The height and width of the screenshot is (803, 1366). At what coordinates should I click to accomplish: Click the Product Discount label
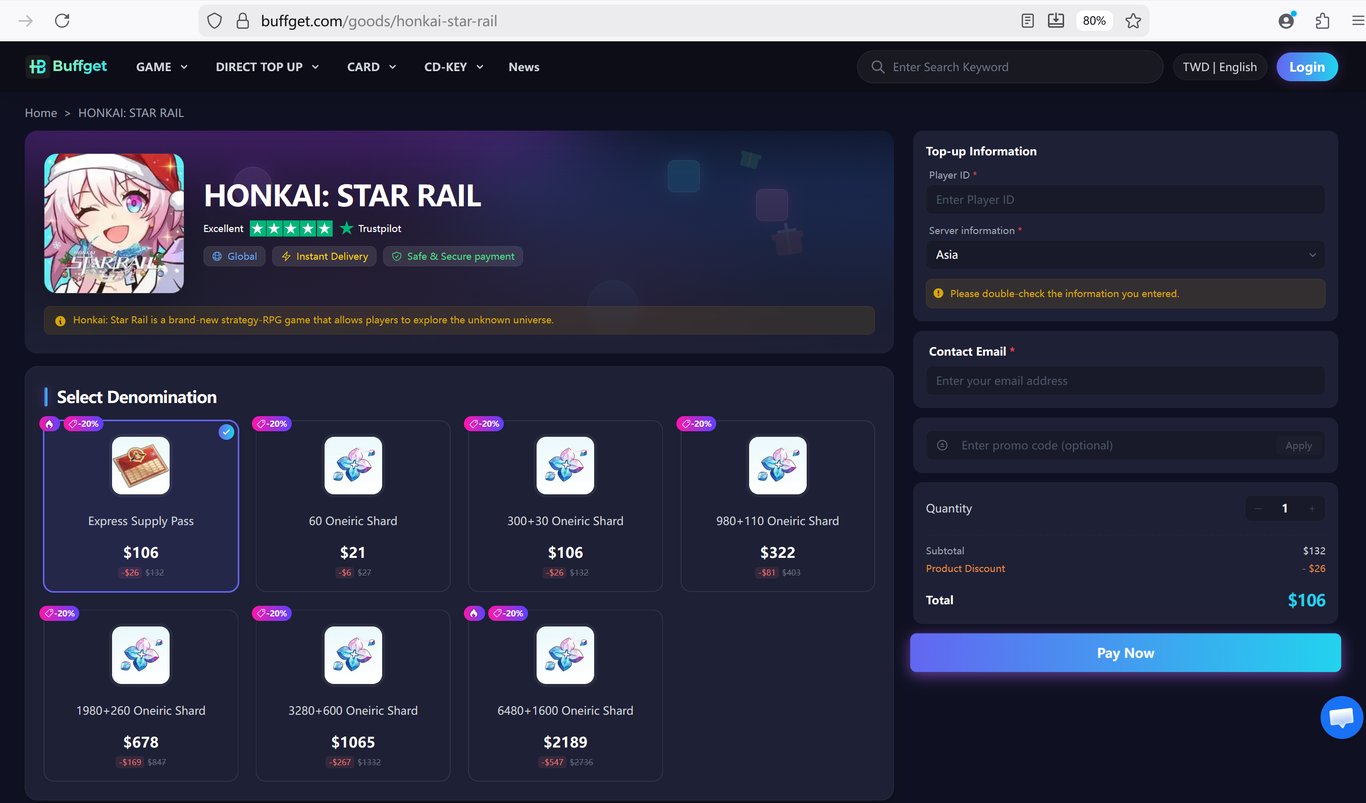click(965, 568)
